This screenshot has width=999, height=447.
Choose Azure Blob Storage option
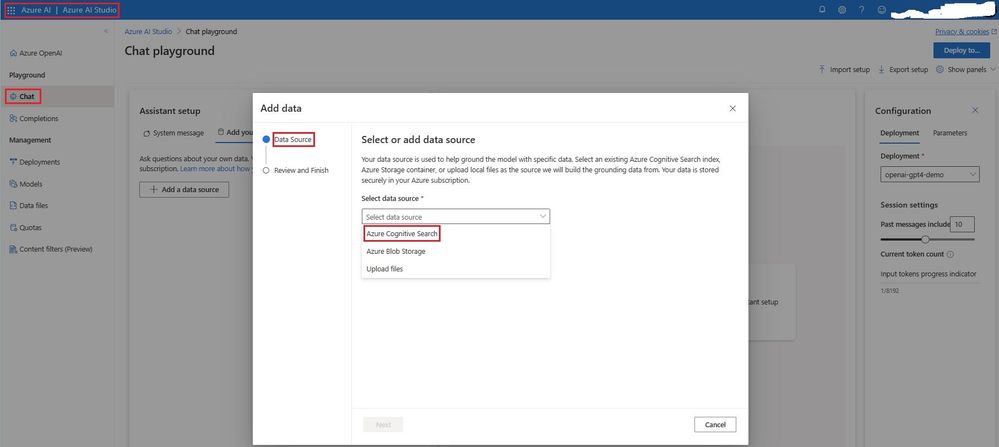coord(456,252)
